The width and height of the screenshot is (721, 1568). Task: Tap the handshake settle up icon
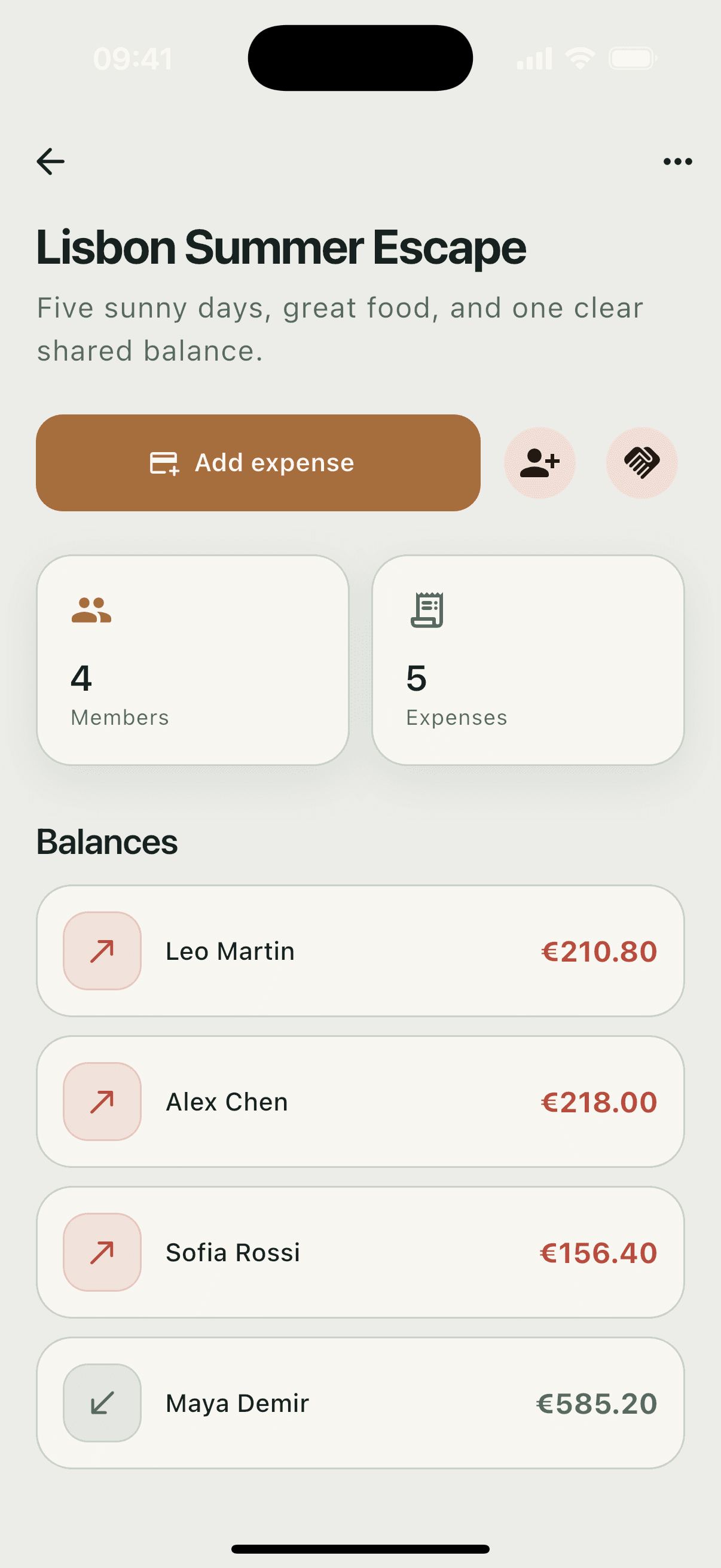[x=642, y=463]
